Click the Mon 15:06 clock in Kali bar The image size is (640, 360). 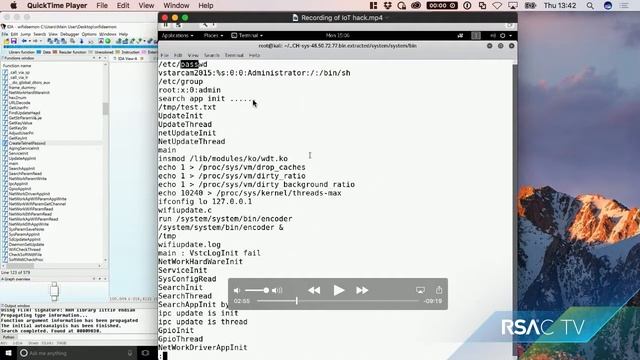337,36
